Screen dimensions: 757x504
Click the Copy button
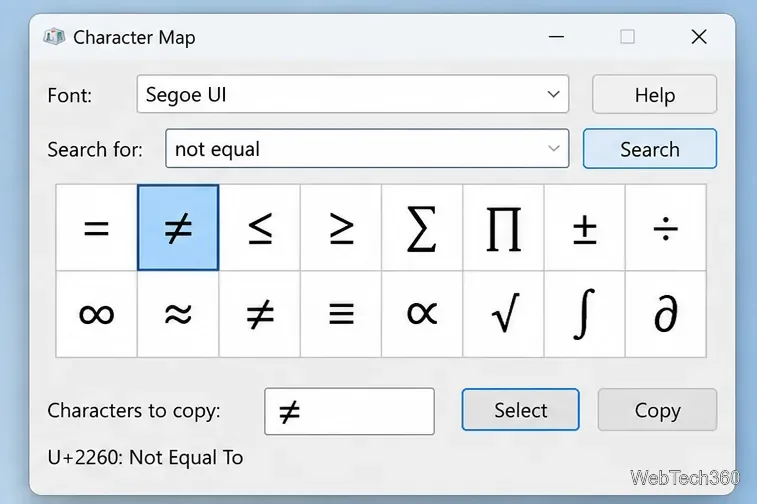(658, 410)
